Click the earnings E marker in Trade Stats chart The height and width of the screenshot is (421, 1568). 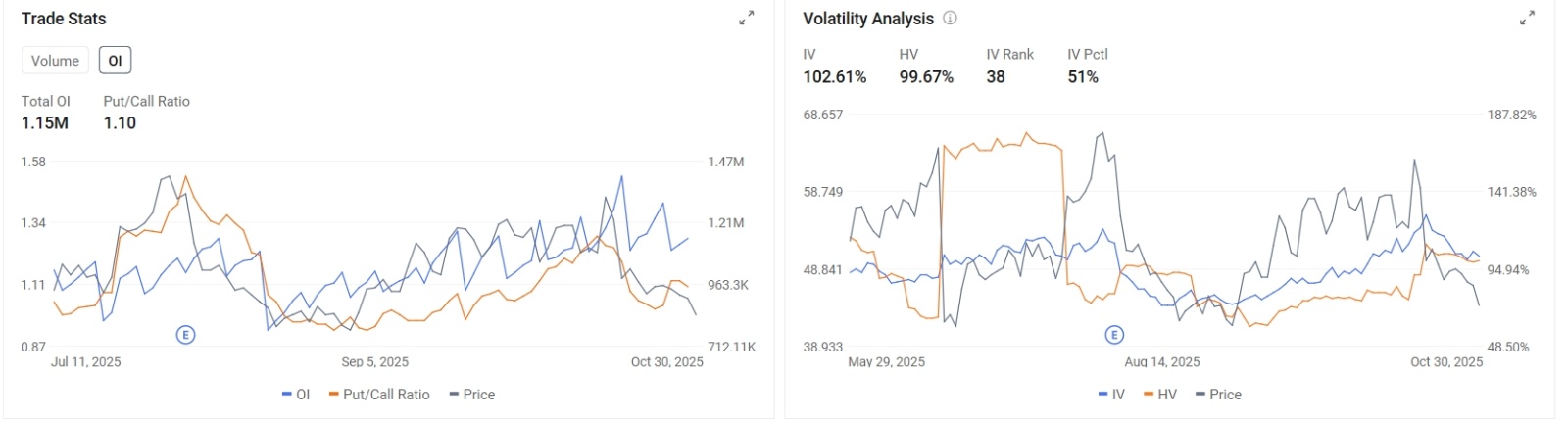click(185, 335)
